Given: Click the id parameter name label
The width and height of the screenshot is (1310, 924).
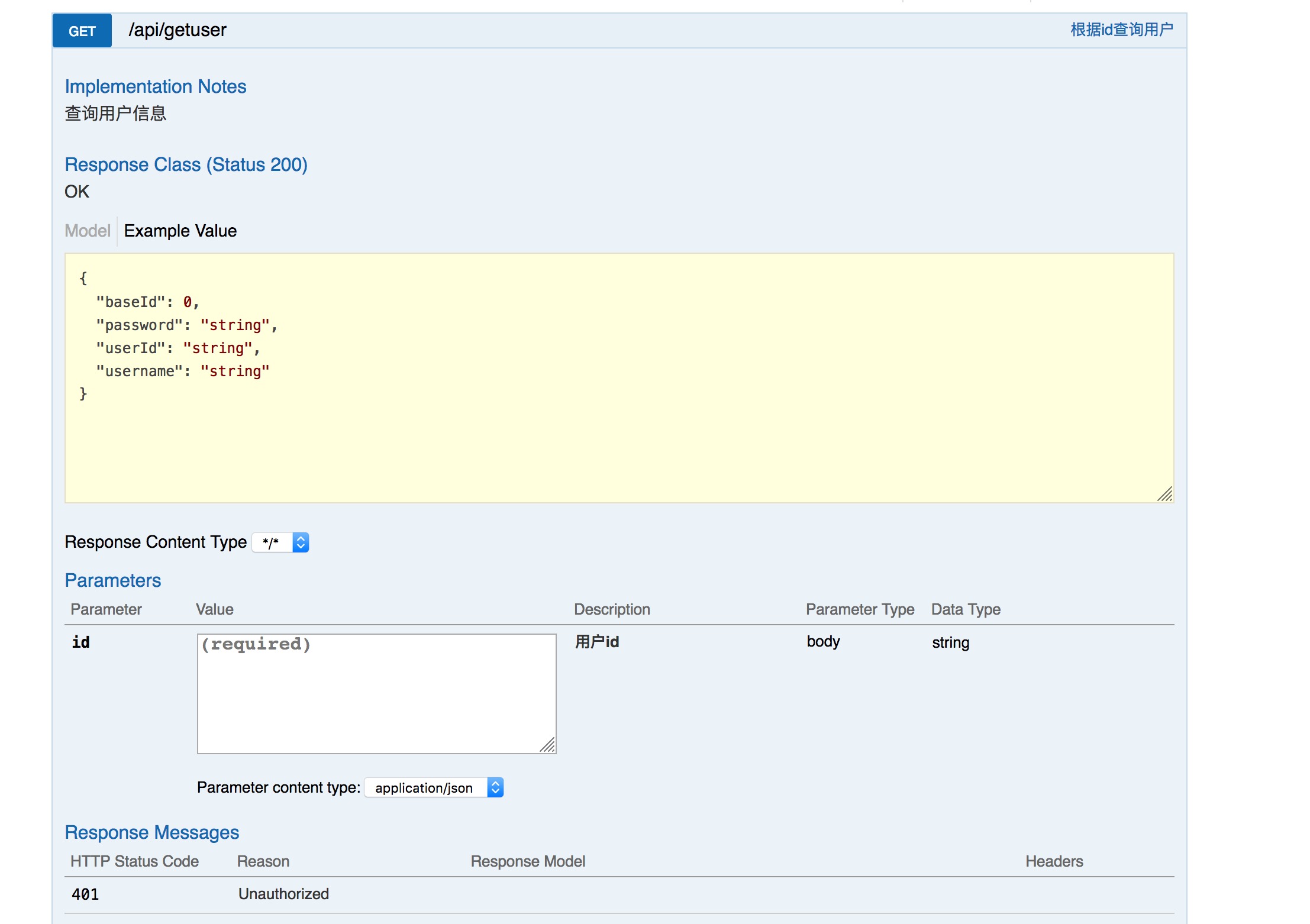Looking at the screenshot, I should [x=80, y=642].
